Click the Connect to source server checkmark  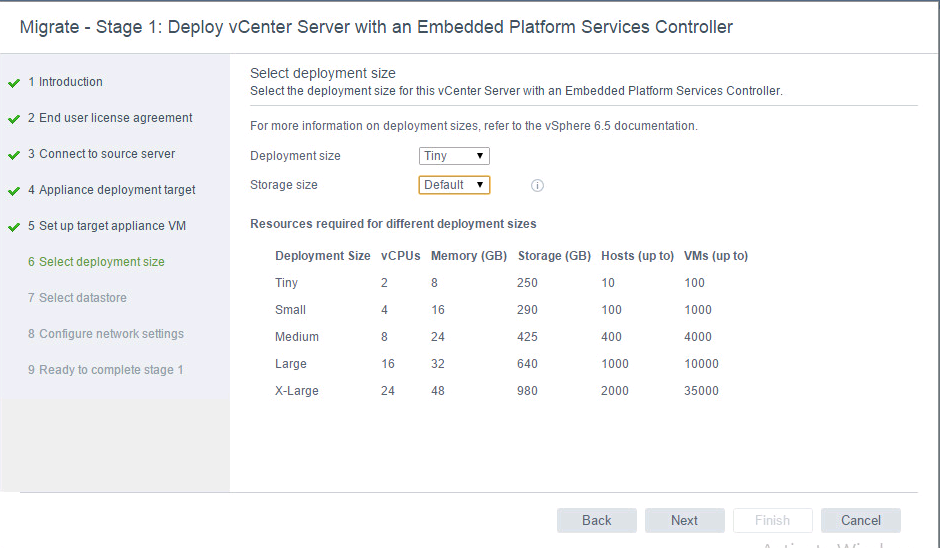(x=14, y=155)
